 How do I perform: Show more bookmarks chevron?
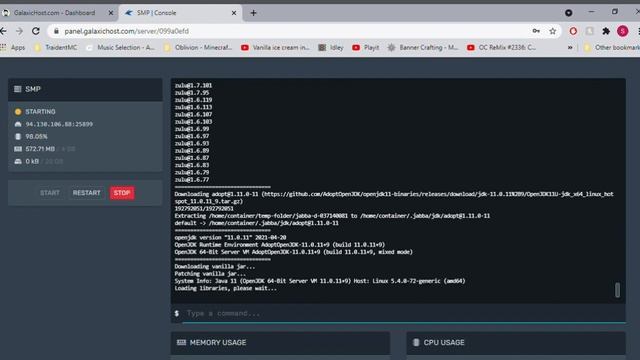(570, 47)
